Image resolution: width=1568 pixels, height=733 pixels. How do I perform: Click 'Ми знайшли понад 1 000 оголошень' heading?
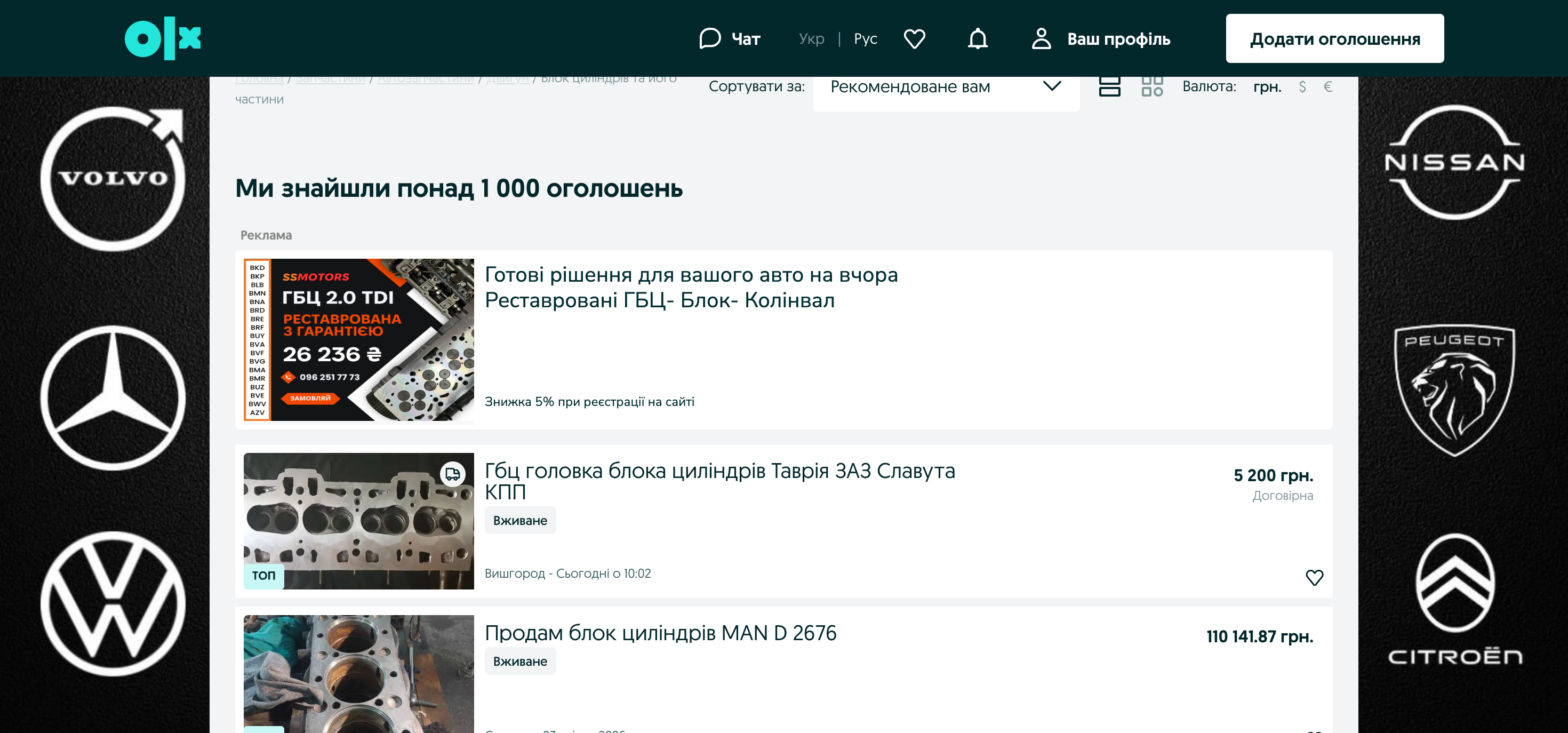tap(459, 188)
